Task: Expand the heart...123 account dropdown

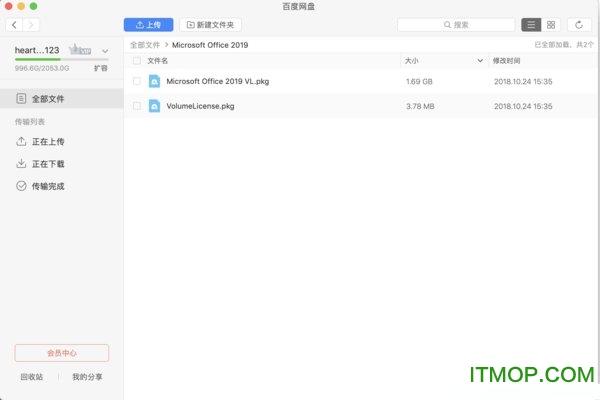Action: click(x=105, y=51)
